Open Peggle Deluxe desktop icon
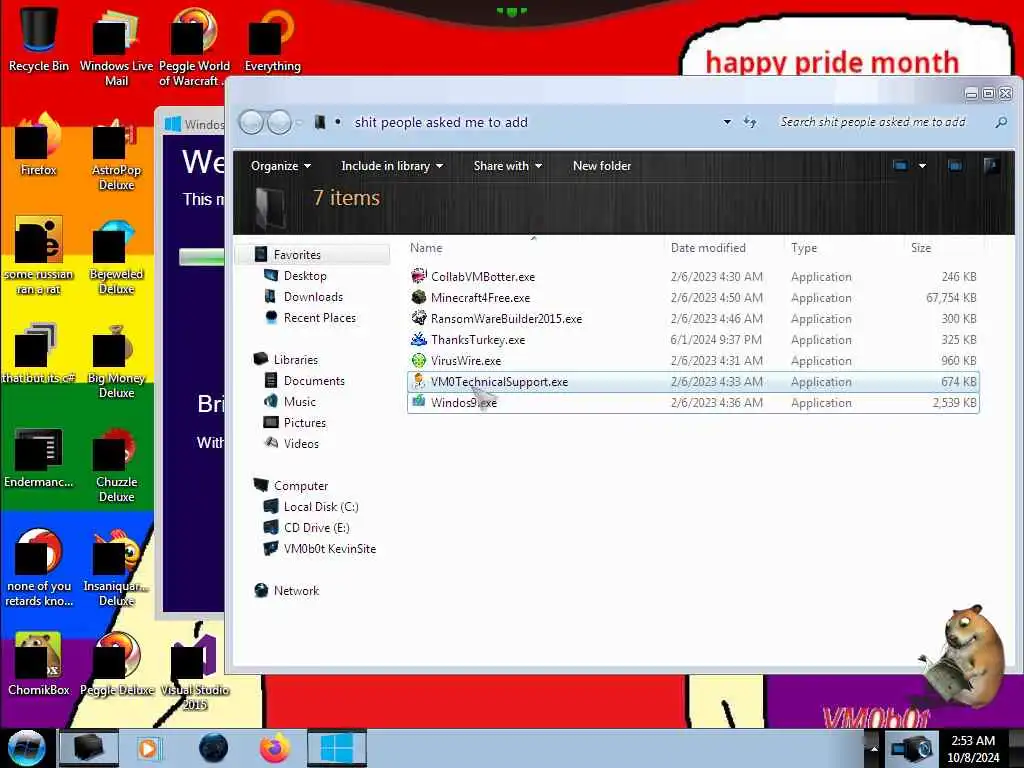This screenshot has height=768, width=1024. click(116, 663)
